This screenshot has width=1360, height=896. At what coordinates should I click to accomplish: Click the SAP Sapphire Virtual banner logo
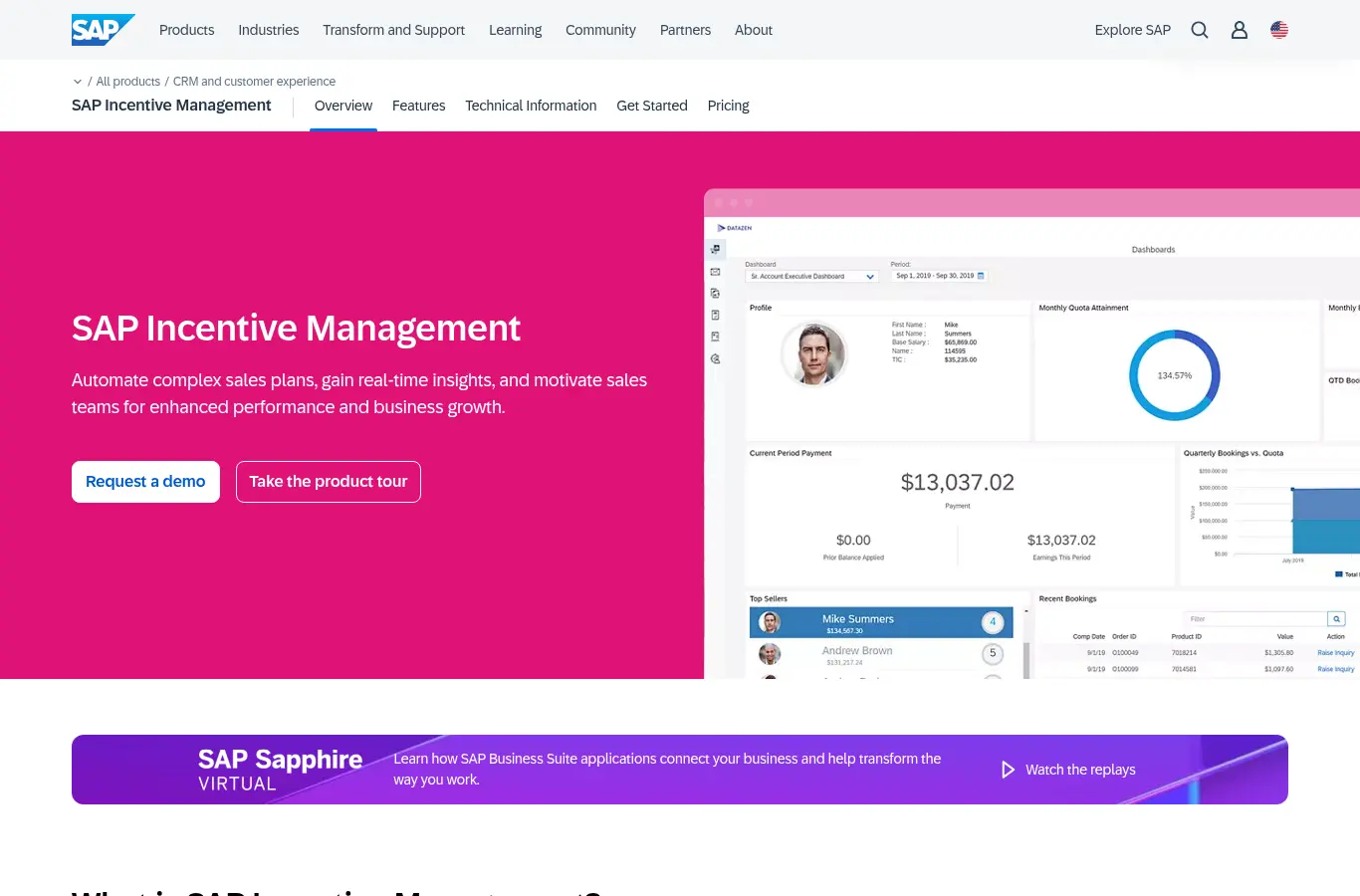[x=280, y=770]
